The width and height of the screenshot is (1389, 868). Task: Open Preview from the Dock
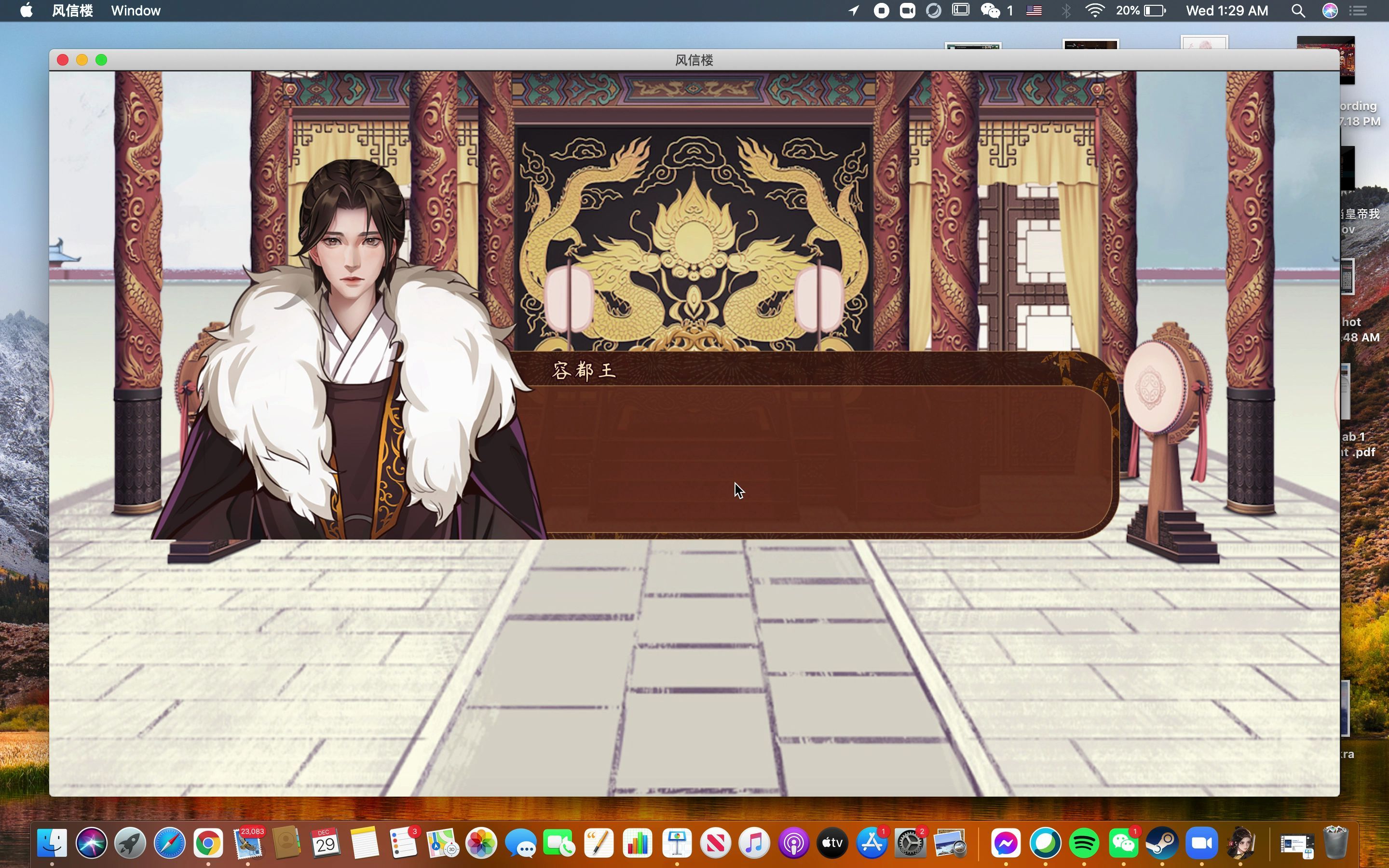coord(950,843)
